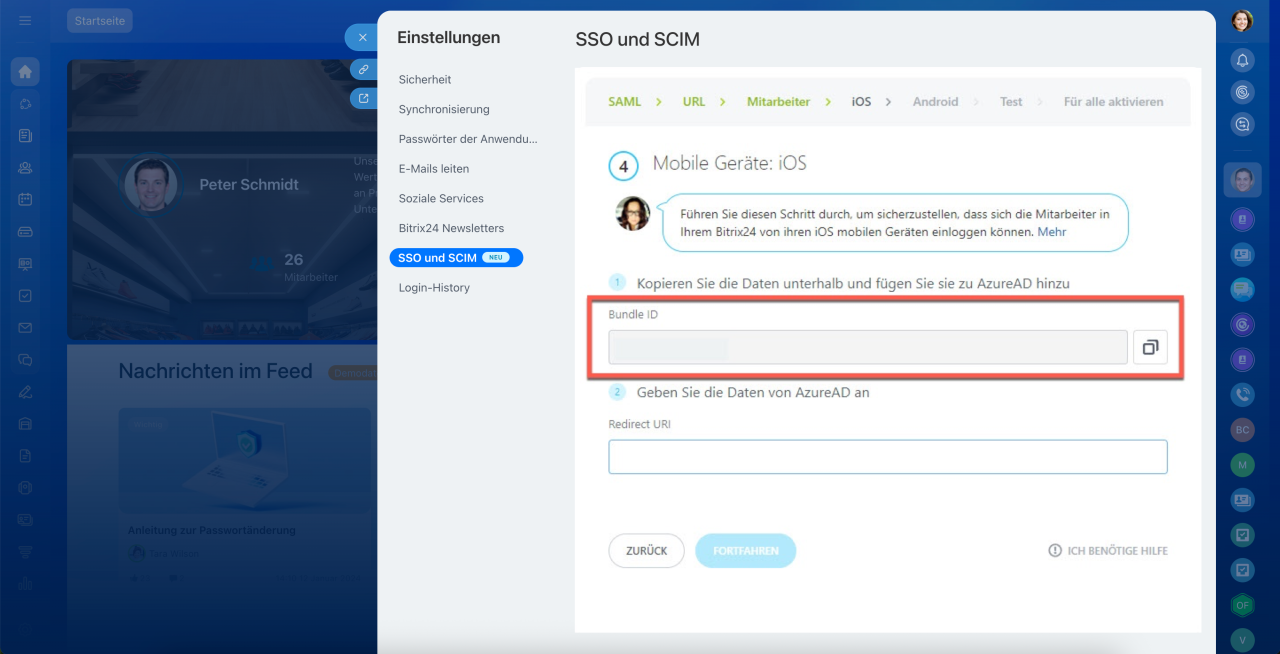Close the settings slider panel

point(362,38)
